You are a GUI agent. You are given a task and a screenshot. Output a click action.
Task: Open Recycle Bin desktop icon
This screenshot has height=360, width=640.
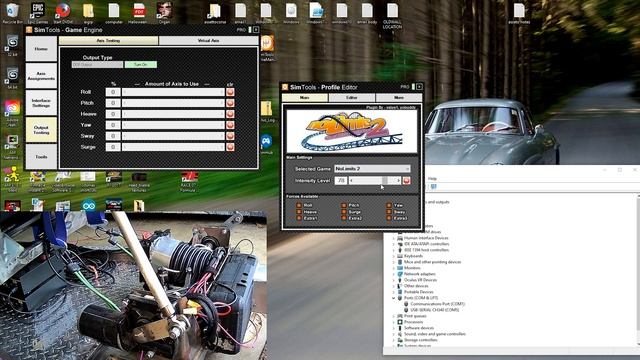pos(12,12)
